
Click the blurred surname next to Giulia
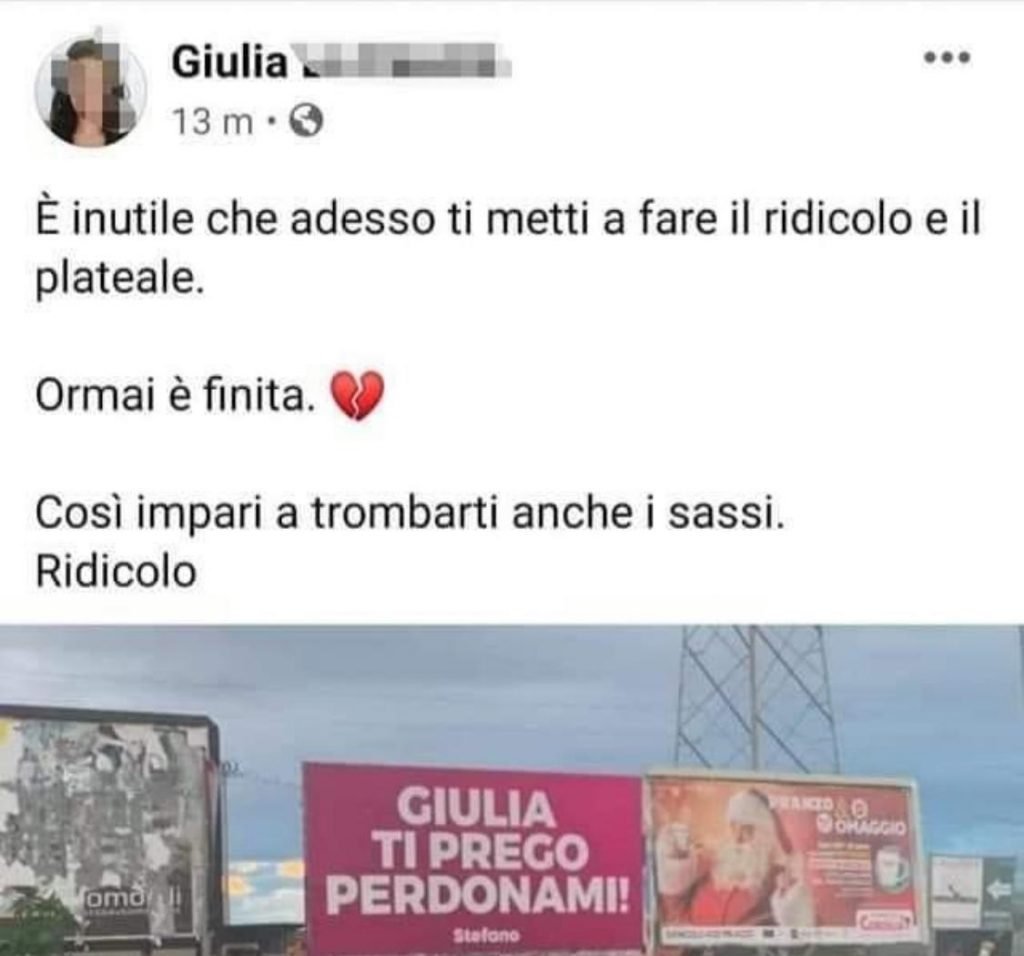[402, 60]
